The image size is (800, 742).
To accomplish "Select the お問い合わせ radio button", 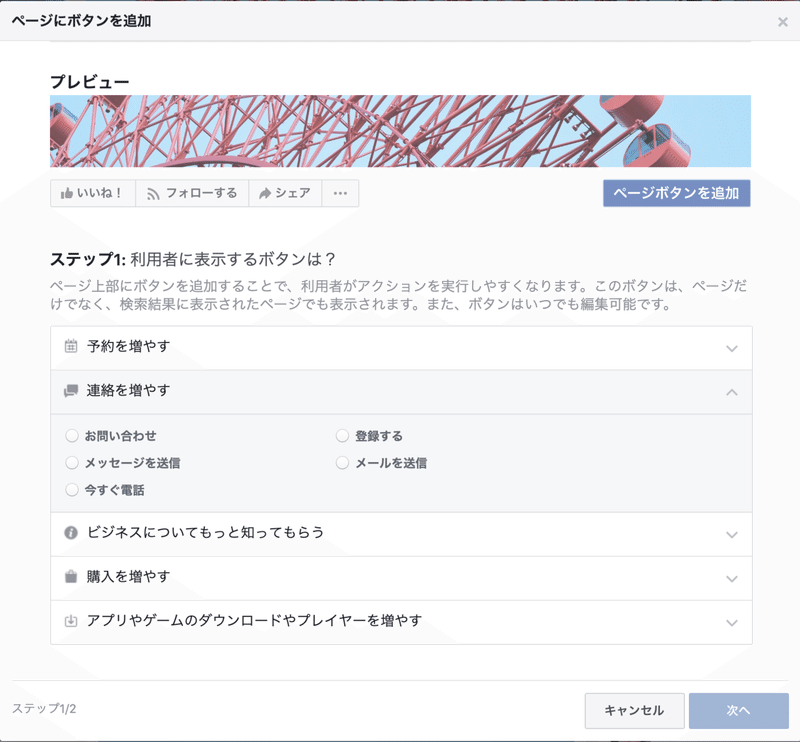I will pos(71,435).
